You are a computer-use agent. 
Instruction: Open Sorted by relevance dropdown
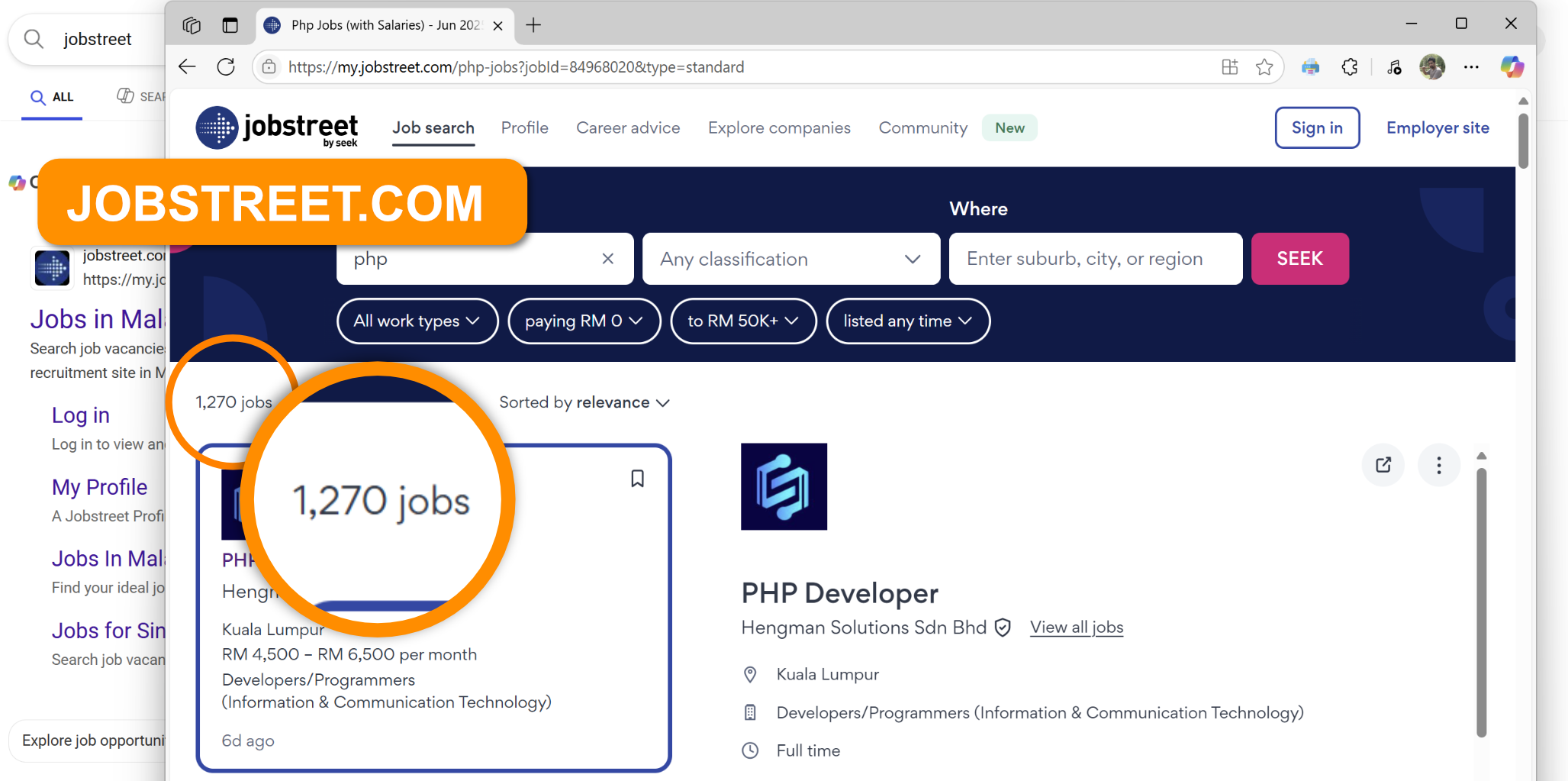point(584,402)
